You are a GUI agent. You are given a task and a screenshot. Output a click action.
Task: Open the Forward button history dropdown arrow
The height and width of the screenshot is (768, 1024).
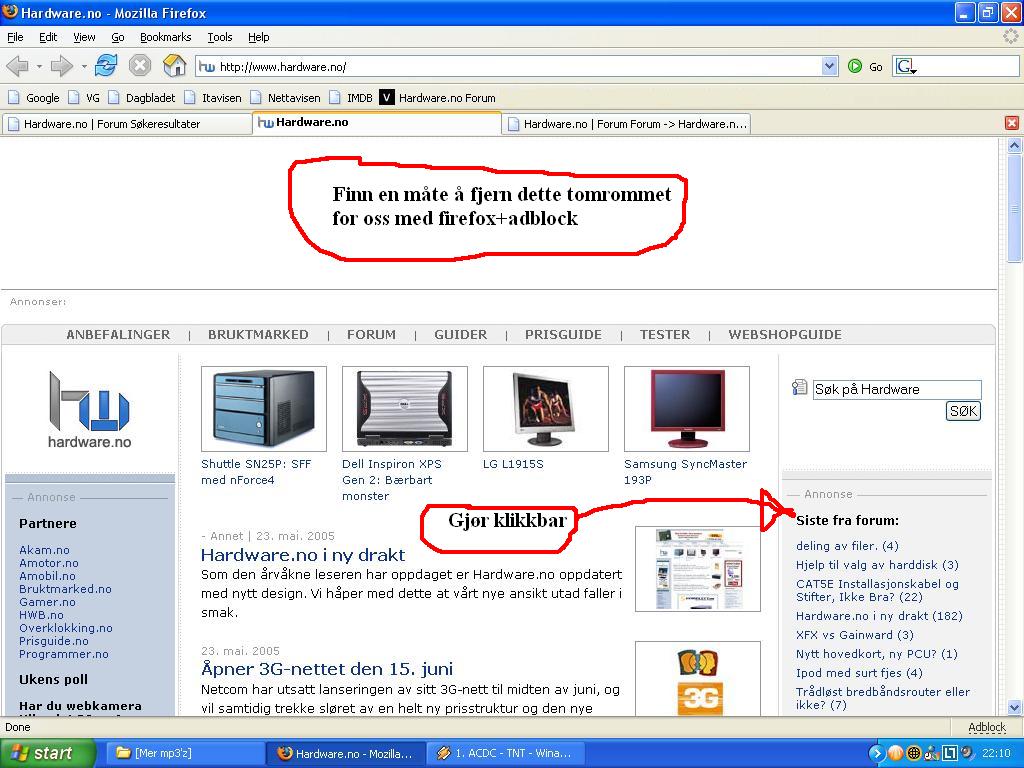(x=84, y=66)
